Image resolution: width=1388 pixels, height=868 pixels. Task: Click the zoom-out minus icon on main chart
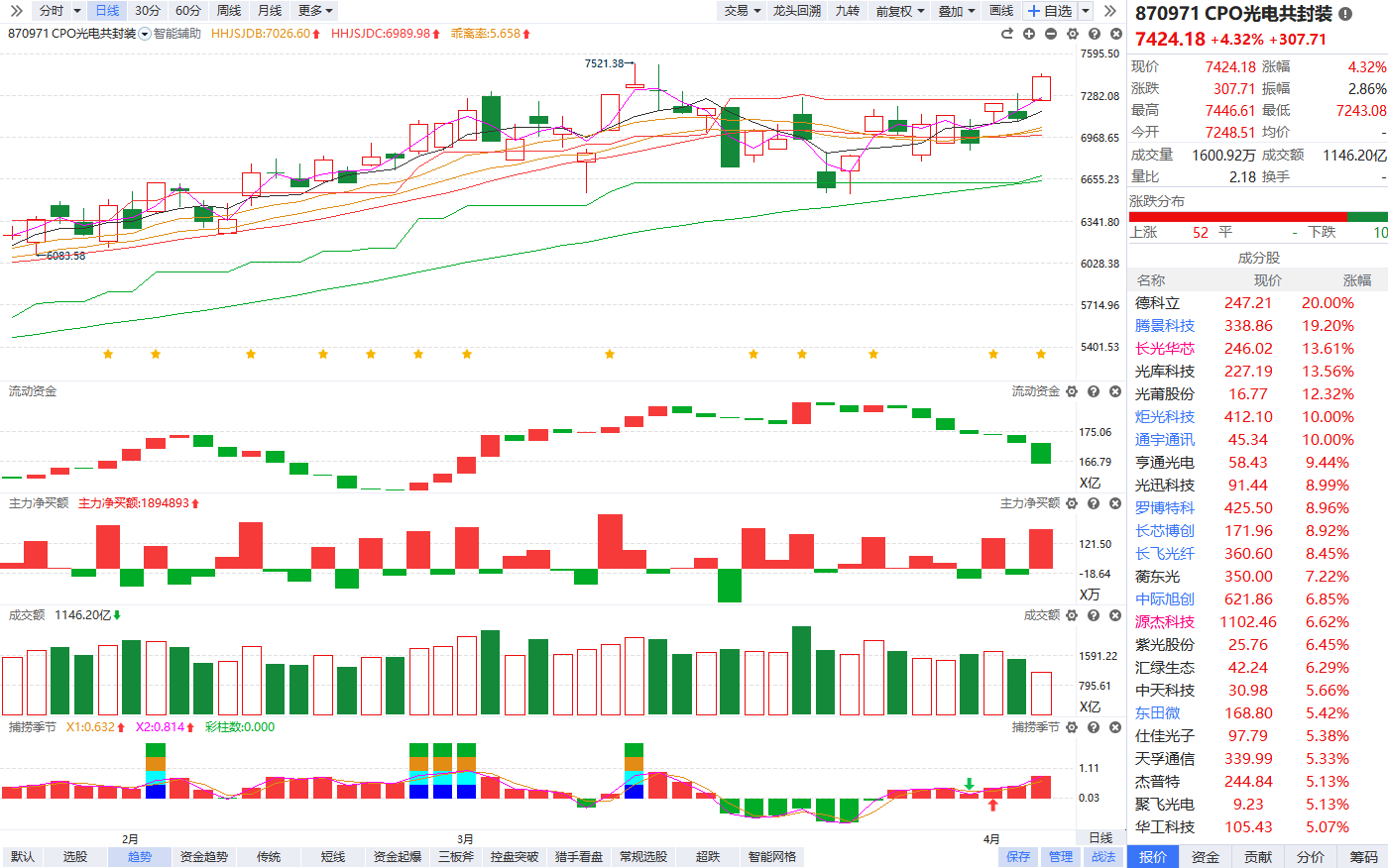[1051, 34]
